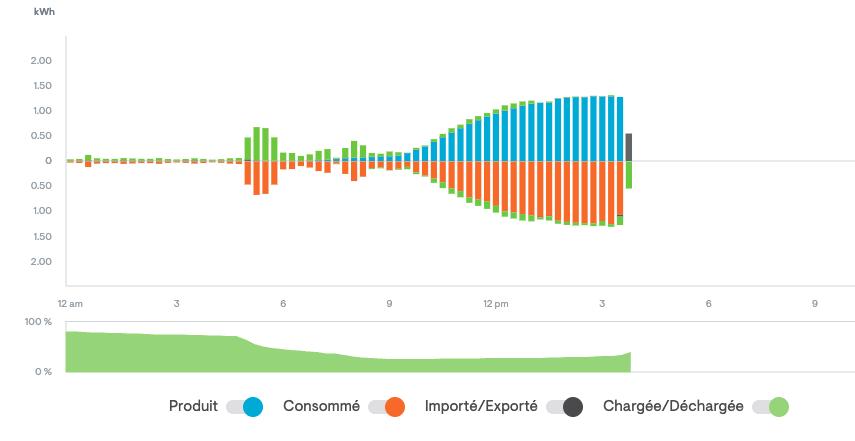The height and width of the screenshot is (441, 855).
Task: Toggle the blue Produit series switch
Action: pos(244,407)
